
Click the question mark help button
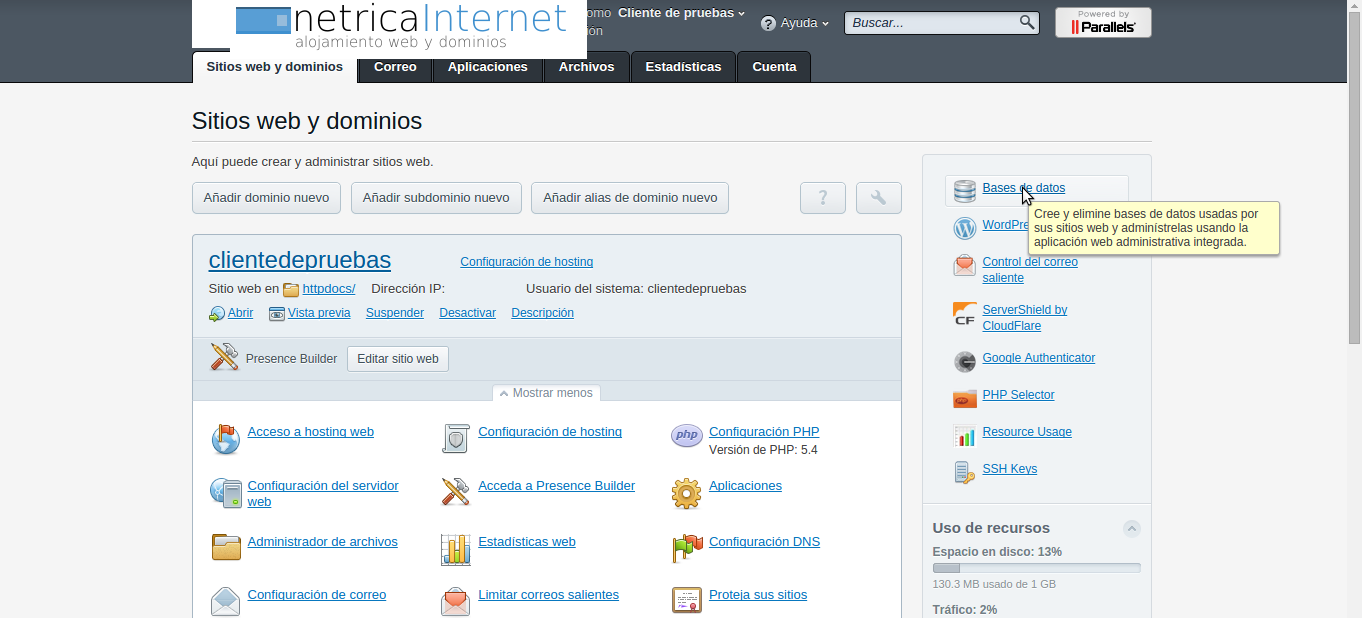point(822,198)
